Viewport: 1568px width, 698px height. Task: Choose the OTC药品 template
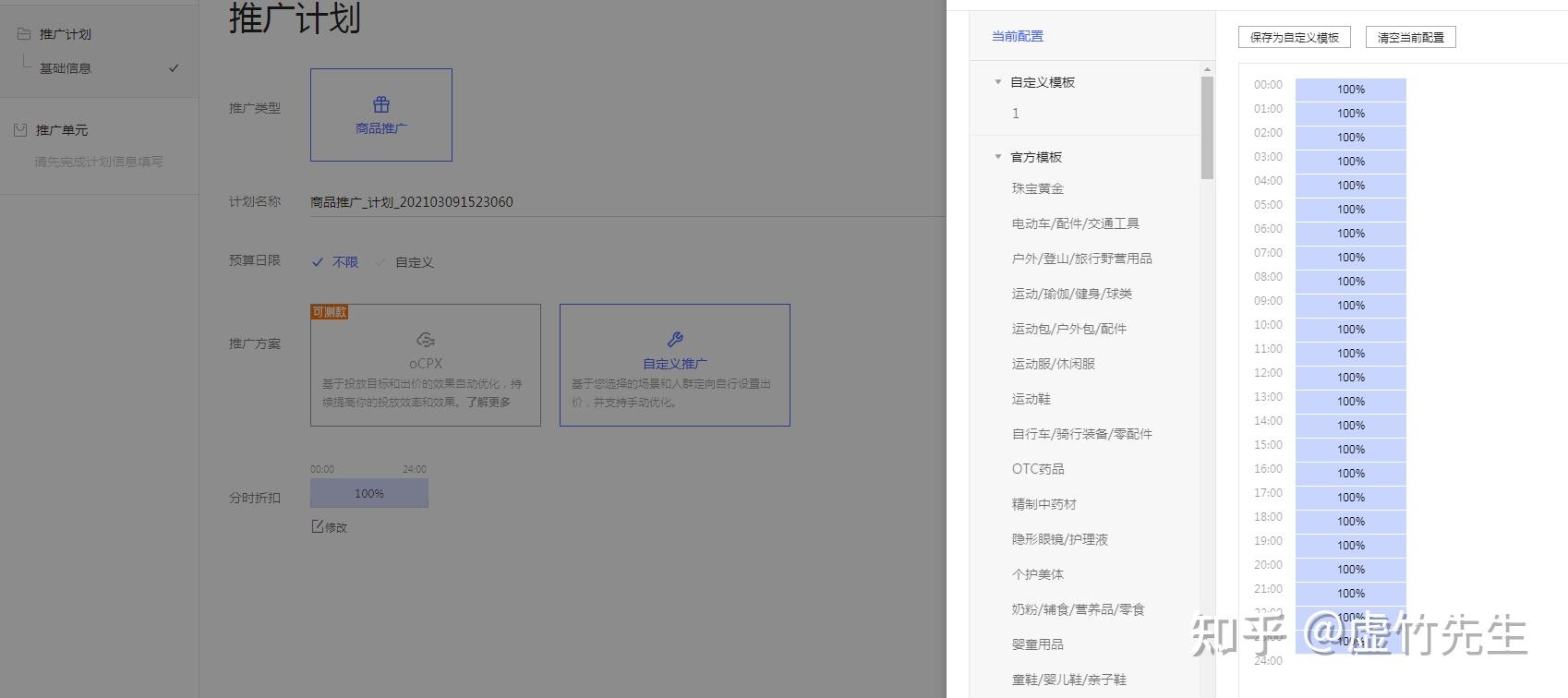tap(1038, 469)
